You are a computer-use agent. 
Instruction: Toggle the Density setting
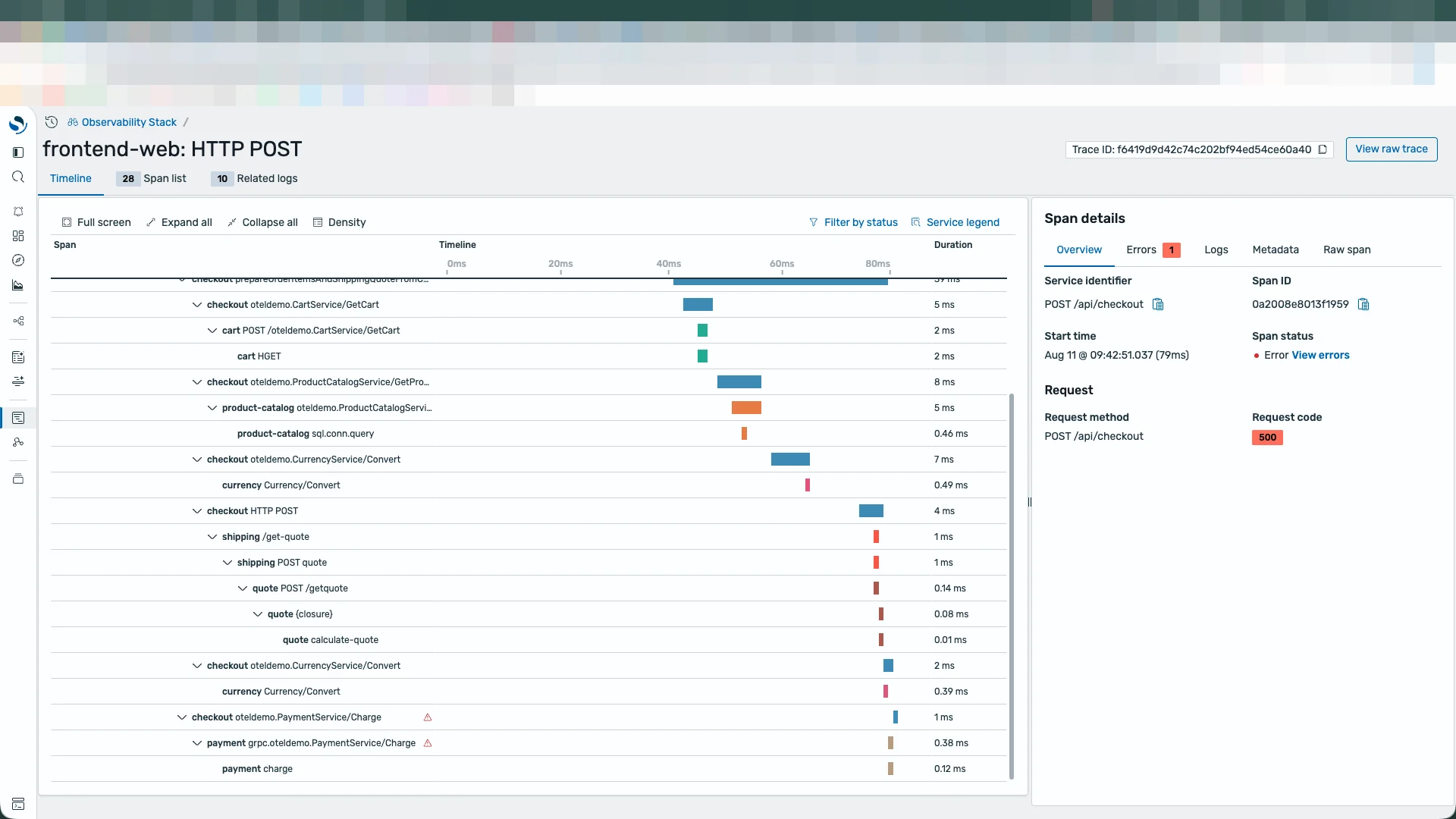tap(339, 222)
